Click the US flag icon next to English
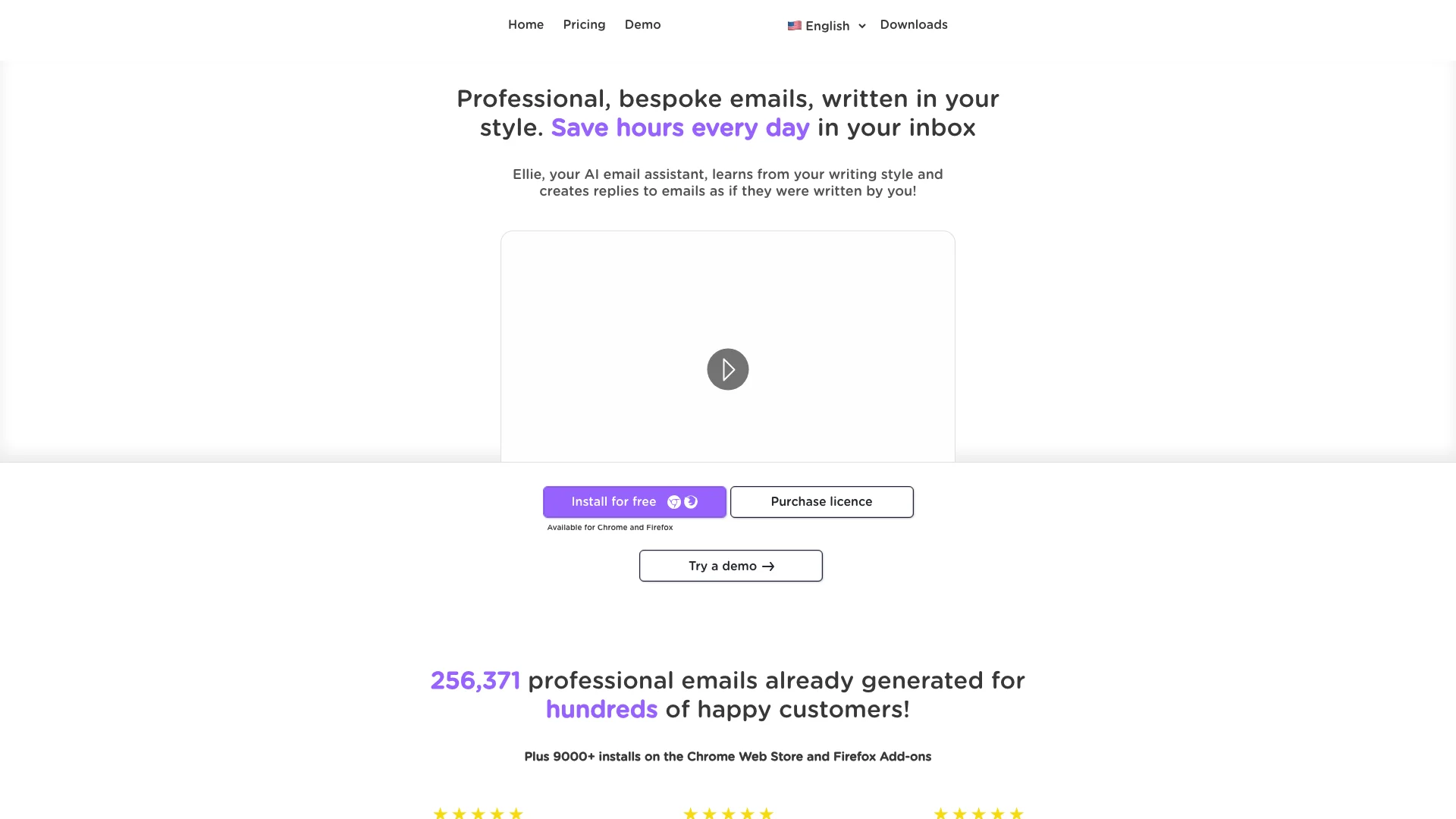 point(795,25)
